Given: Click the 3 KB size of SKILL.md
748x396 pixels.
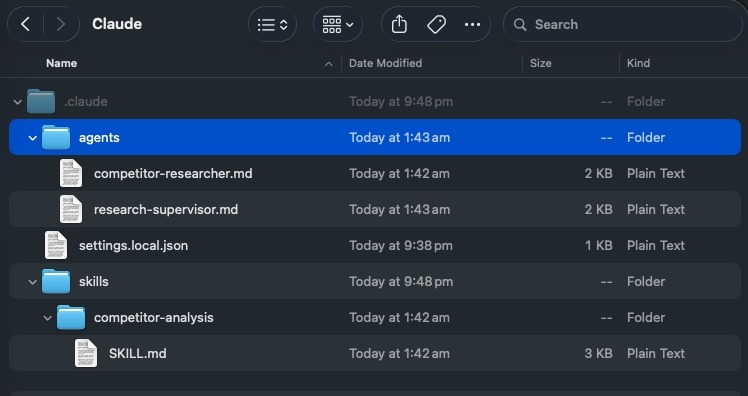Looking at the screenshot, I should pyautogui.click(x=598, y=354).
